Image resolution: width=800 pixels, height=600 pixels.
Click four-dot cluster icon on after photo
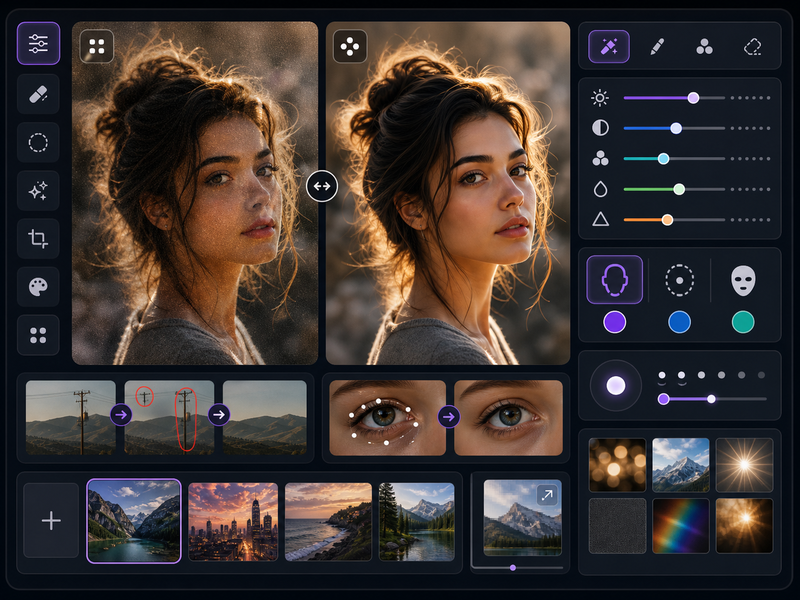click(350, 46)
